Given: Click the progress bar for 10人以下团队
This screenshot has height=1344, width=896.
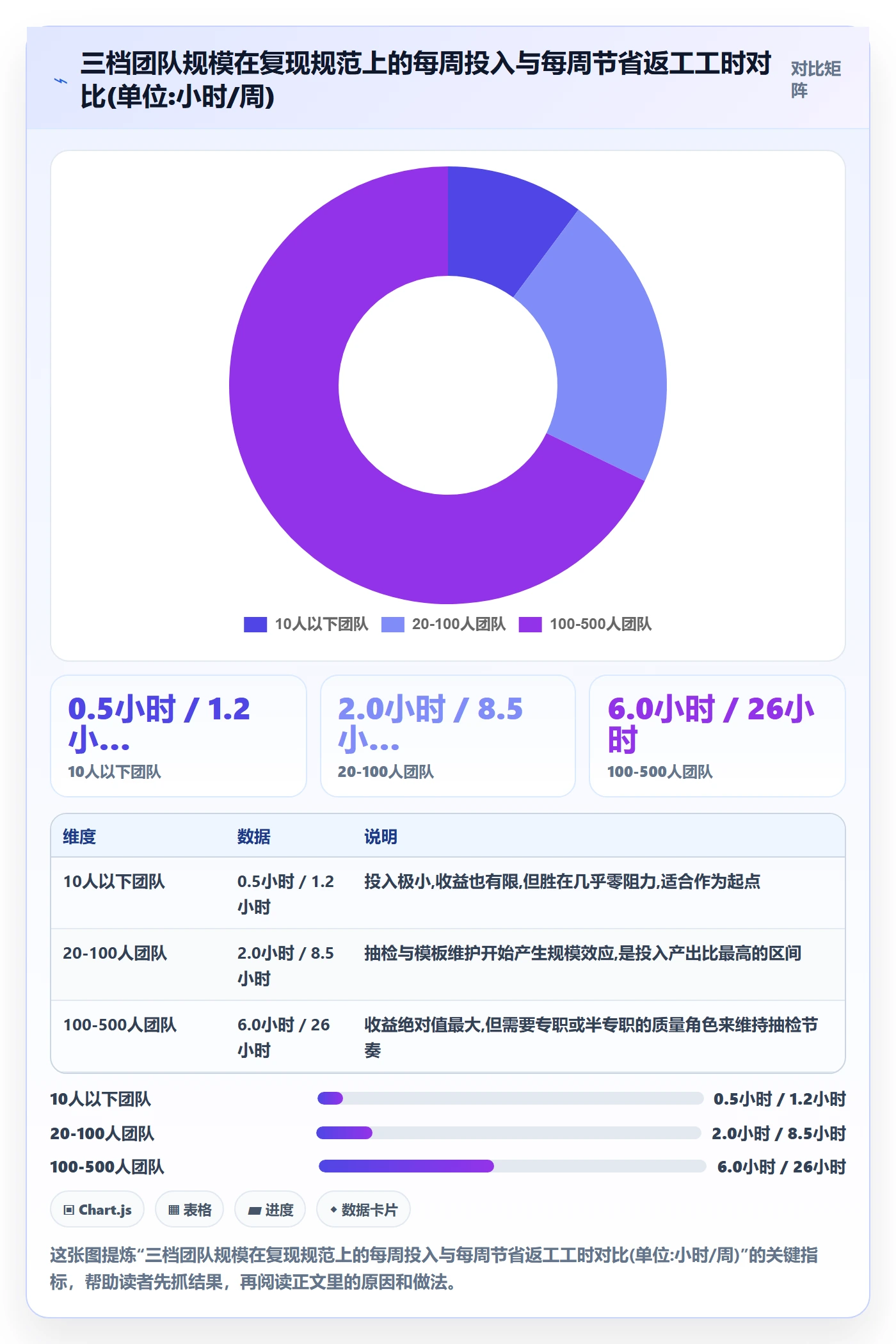Looking at the screenshot, I should tap(510, 1099).
